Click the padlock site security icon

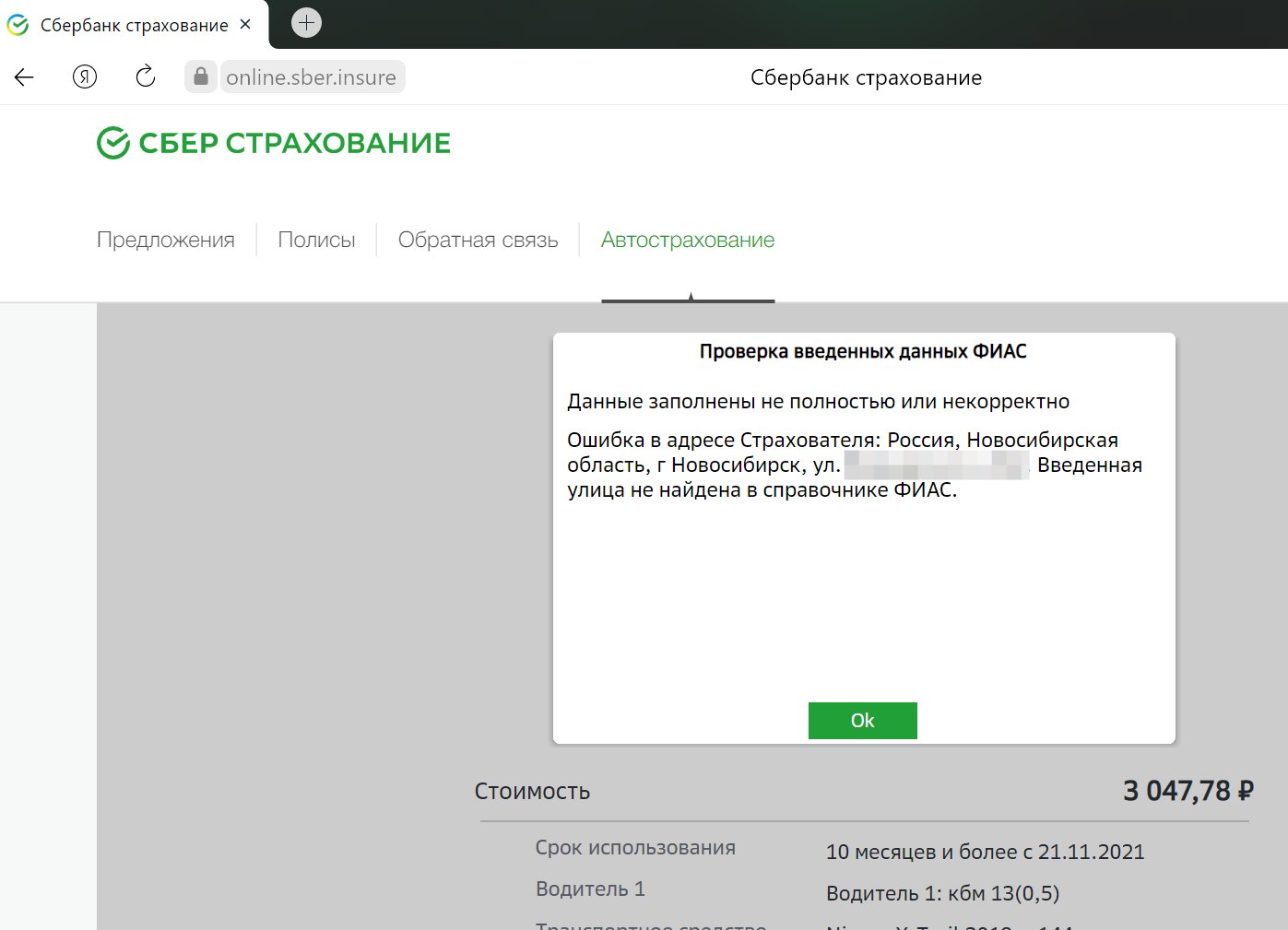point(200,77)
